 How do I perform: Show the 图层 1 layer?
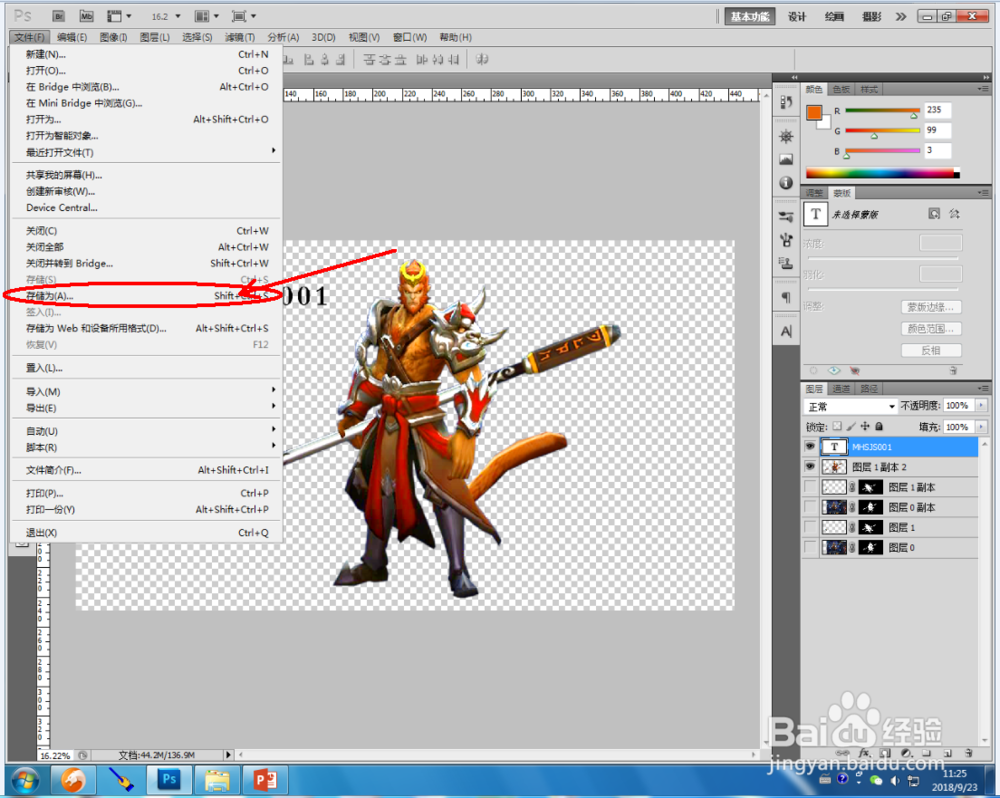810,528
